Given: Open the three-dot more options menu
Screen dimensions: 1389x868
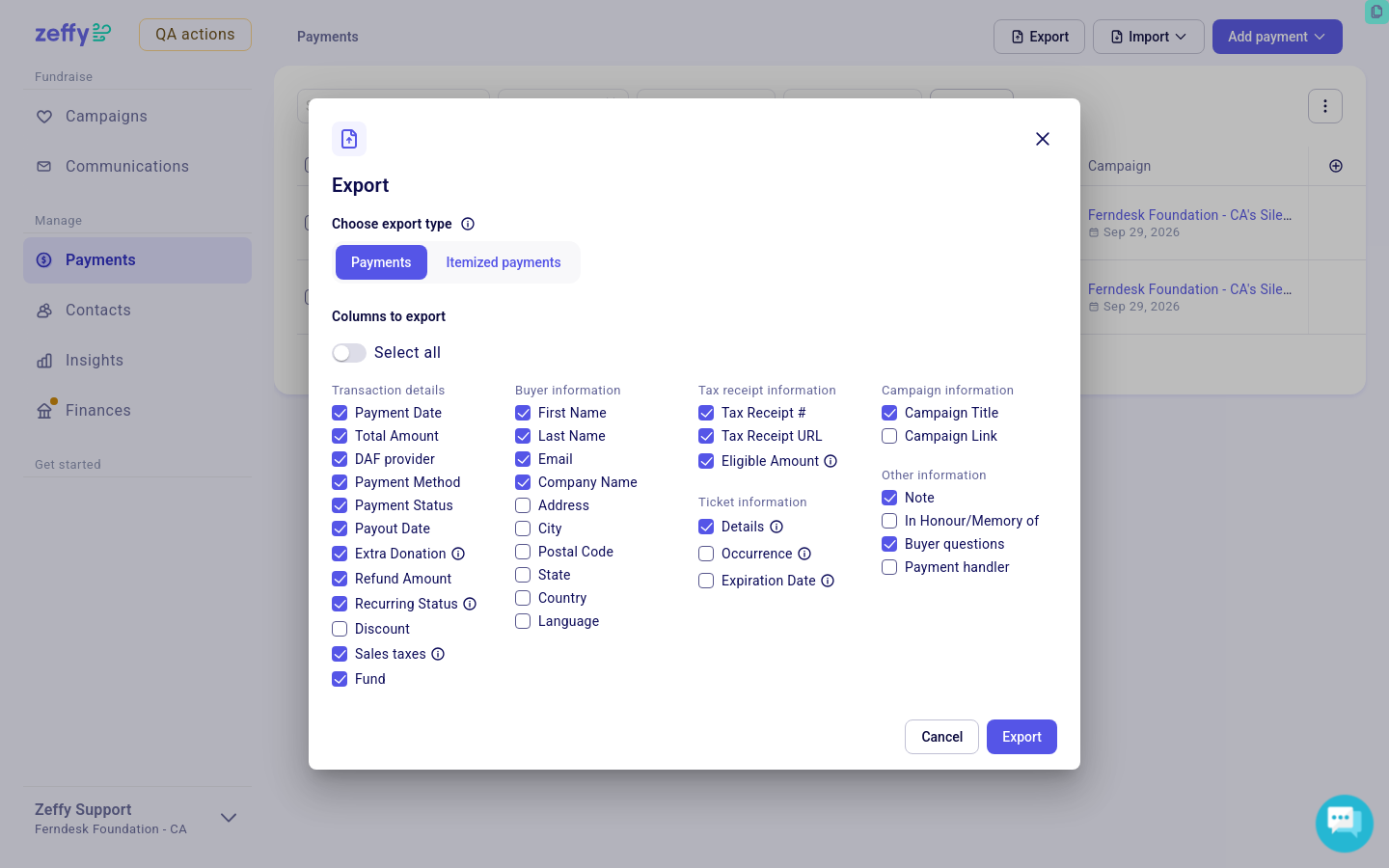Looking at the screenshot, I should pyautogui.click(x=1325, y=106).
